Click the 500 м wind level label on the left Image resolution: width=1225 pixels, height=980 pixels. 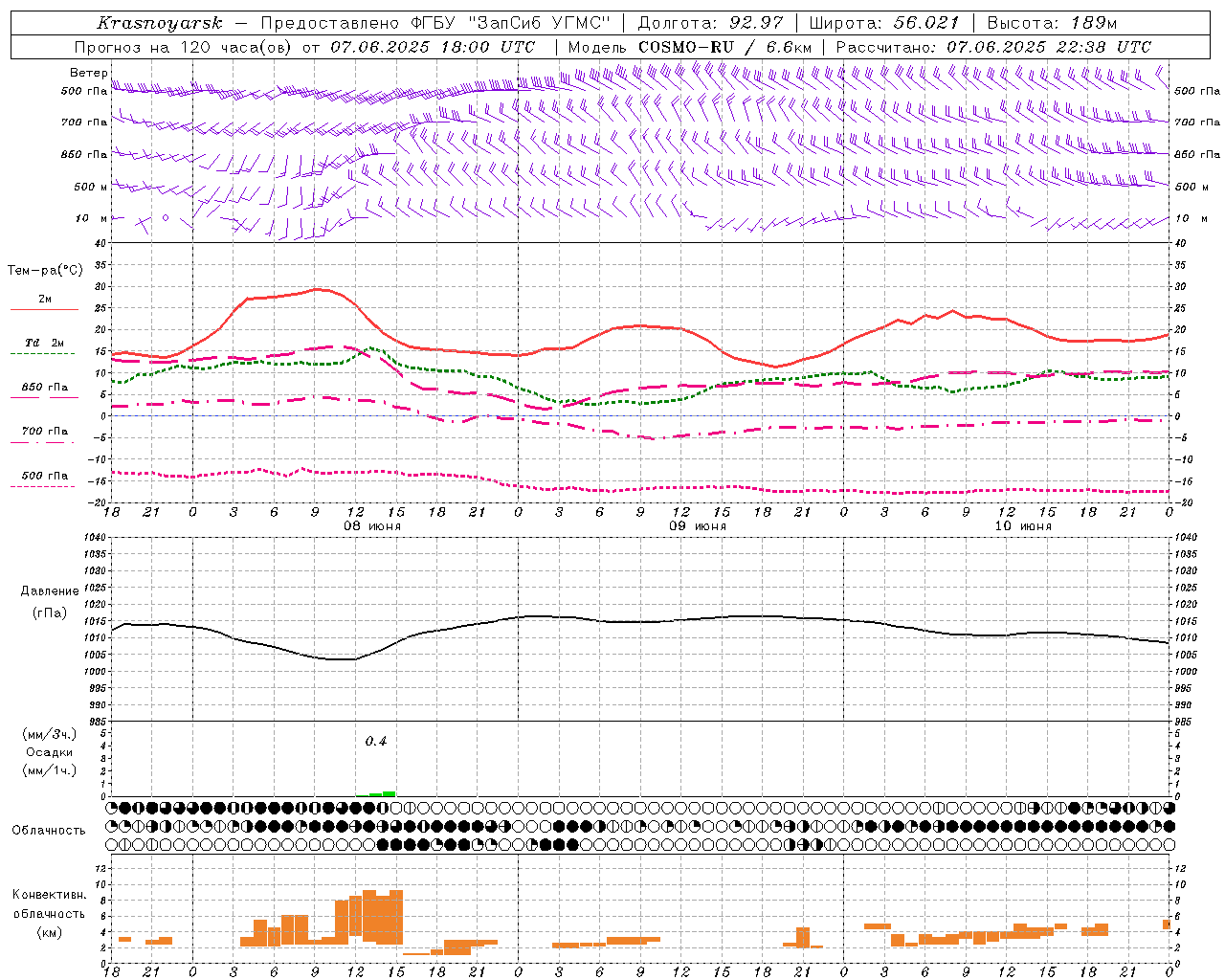[91, 187]
